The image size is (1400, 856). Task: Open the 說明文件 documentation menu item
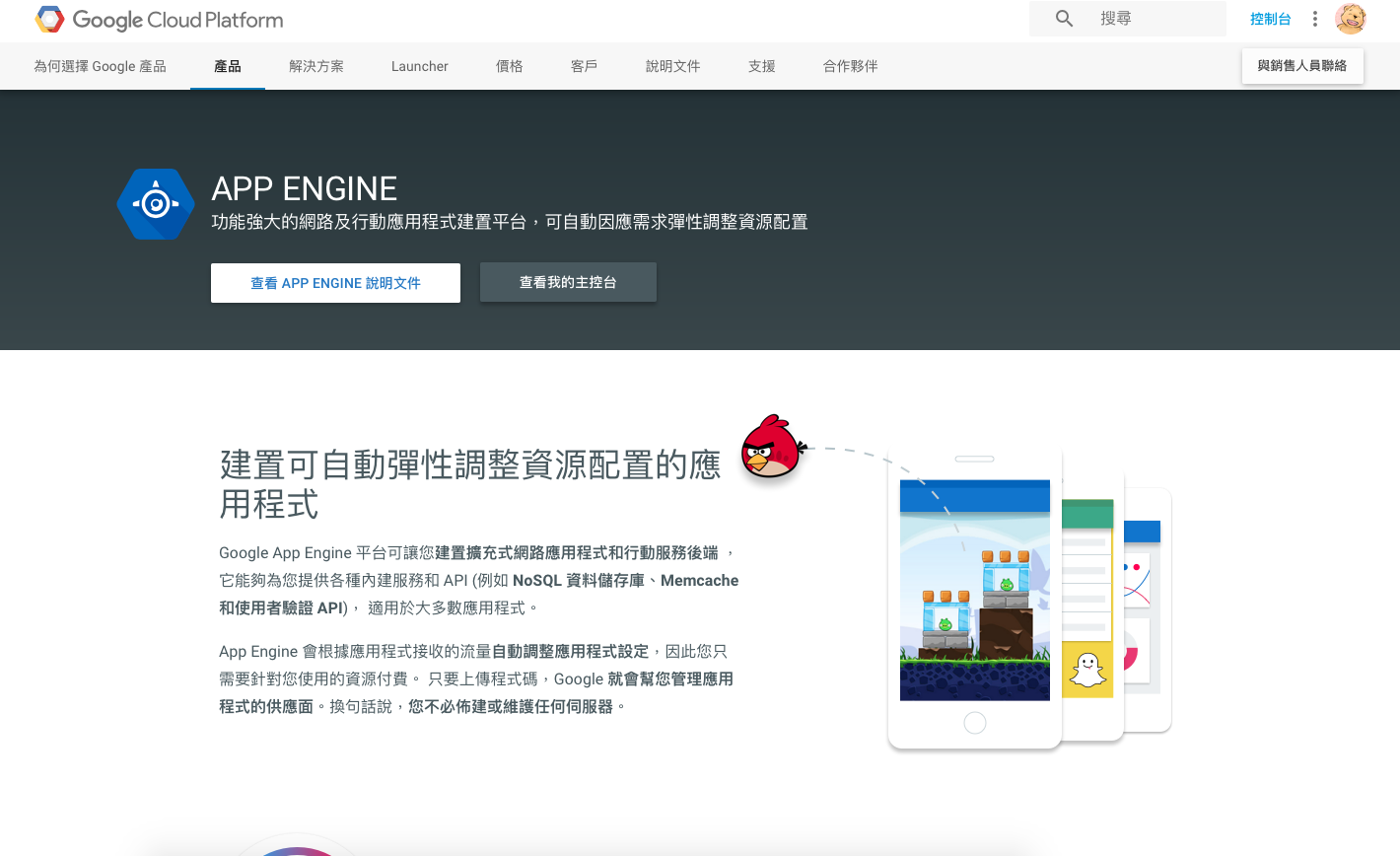pos(673,66)
